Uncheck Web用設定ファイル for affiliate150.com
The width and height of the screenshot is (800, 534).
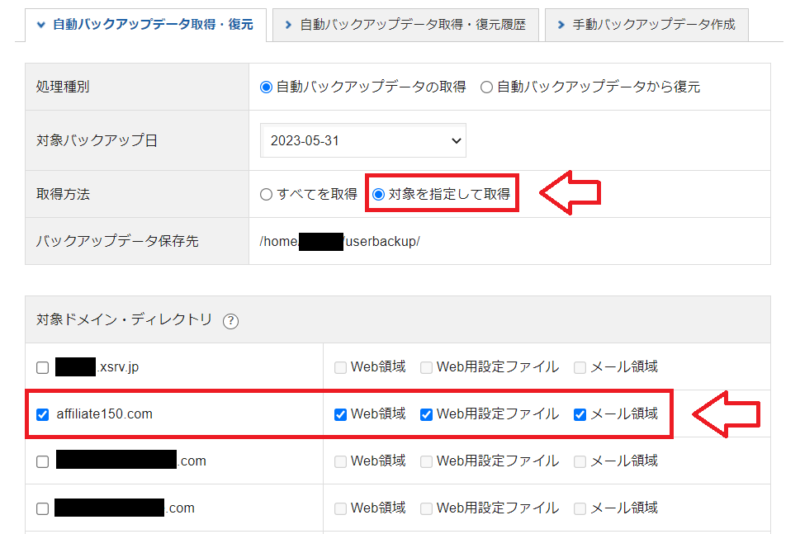coord(426,414)
